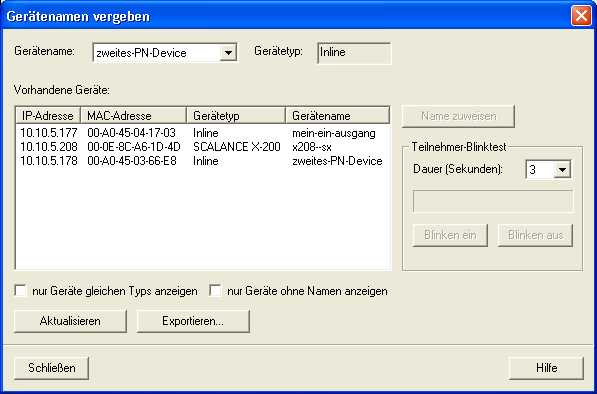Sort by IP-Adresse column header
This screenshot has width=597, height=394.
[x=48, y=116]
